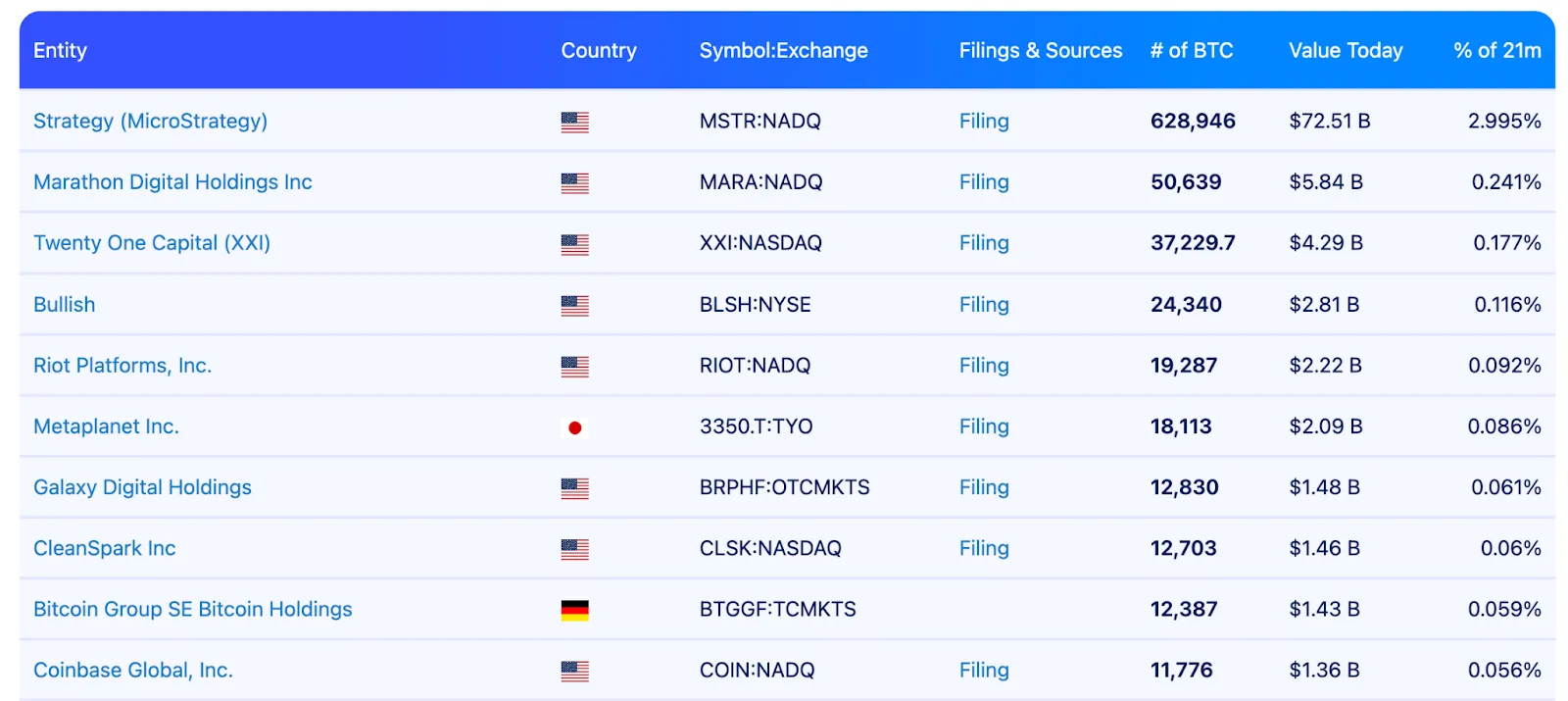Click the US flag beside Riot Platforms

574,367
